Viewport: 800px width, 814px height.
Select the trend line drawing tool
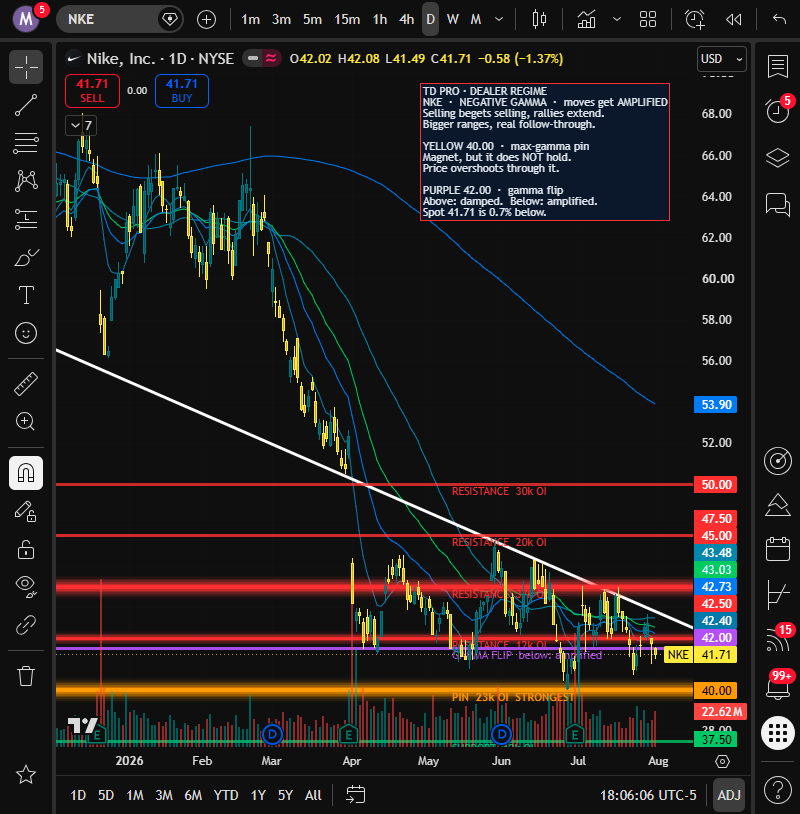coord(25,105)
